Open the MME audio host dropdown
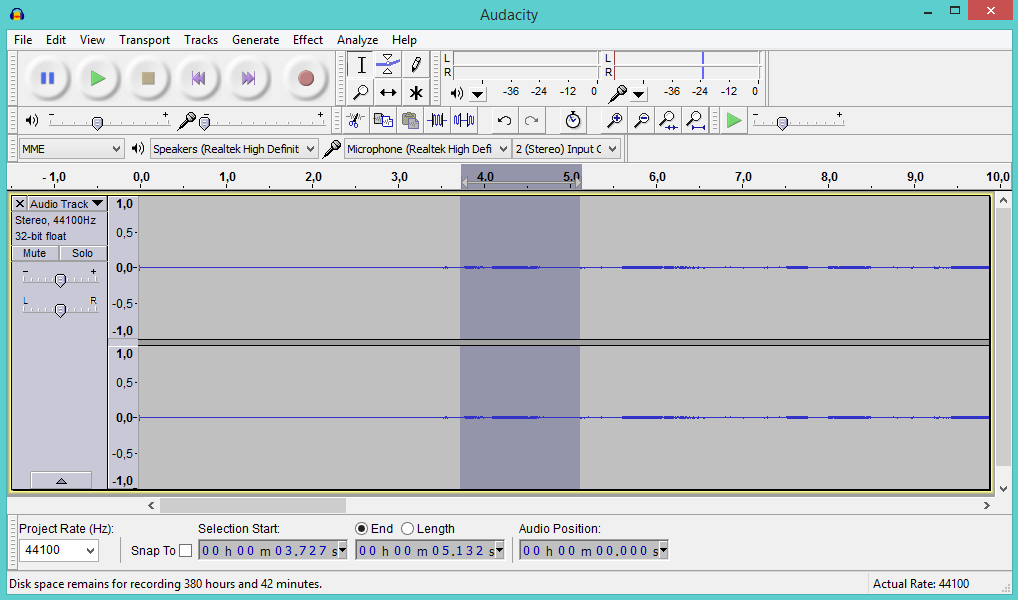This screenshot has width=1018, height=600. pos(71,149)
